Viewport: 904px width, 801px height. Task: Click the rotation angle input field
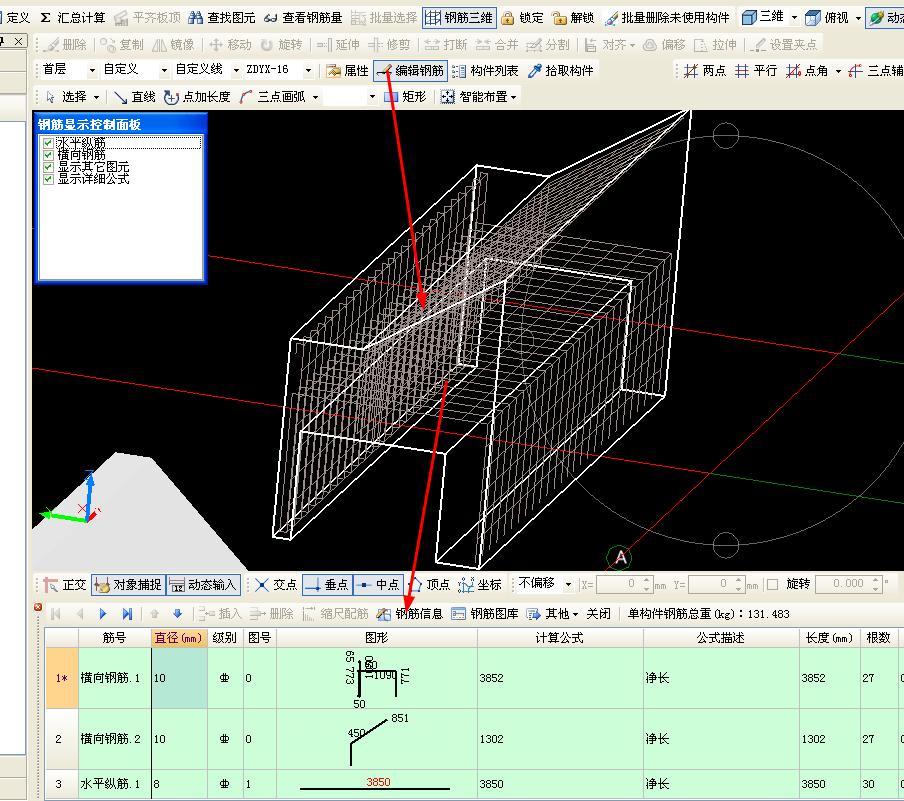pyautogui.click(x=849, y=584)
